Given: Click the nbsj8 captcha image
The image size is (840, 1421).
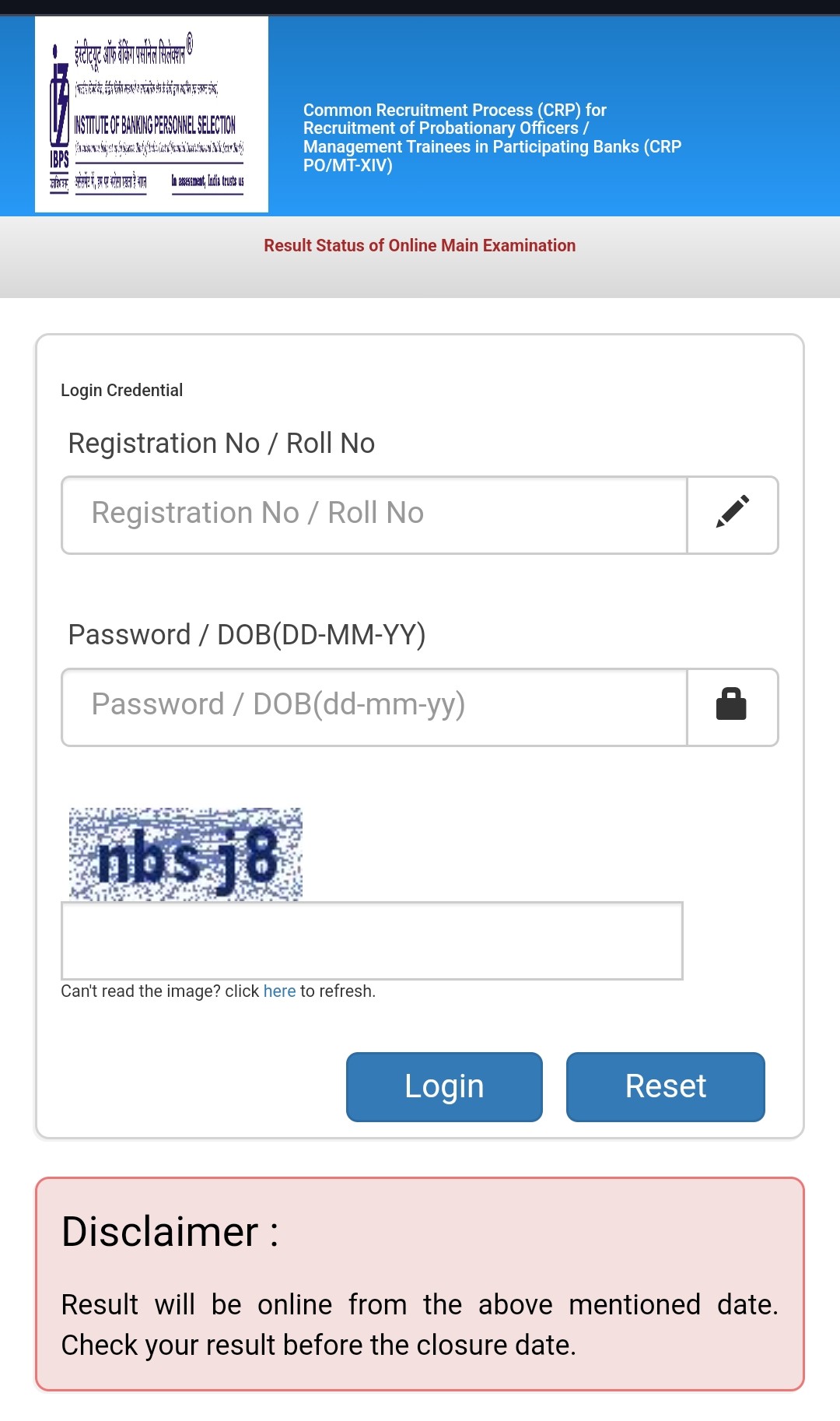Looking at the screenshot, I should (185, 854).
